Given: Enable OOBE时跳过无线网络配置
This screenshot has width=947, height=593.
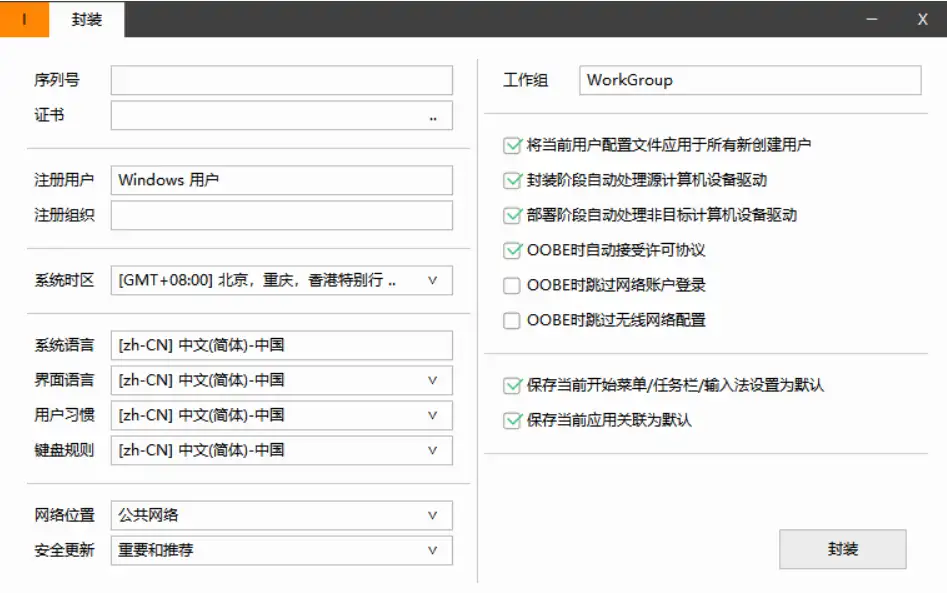Looking at the screenshot, I should [x=512, y=321].
